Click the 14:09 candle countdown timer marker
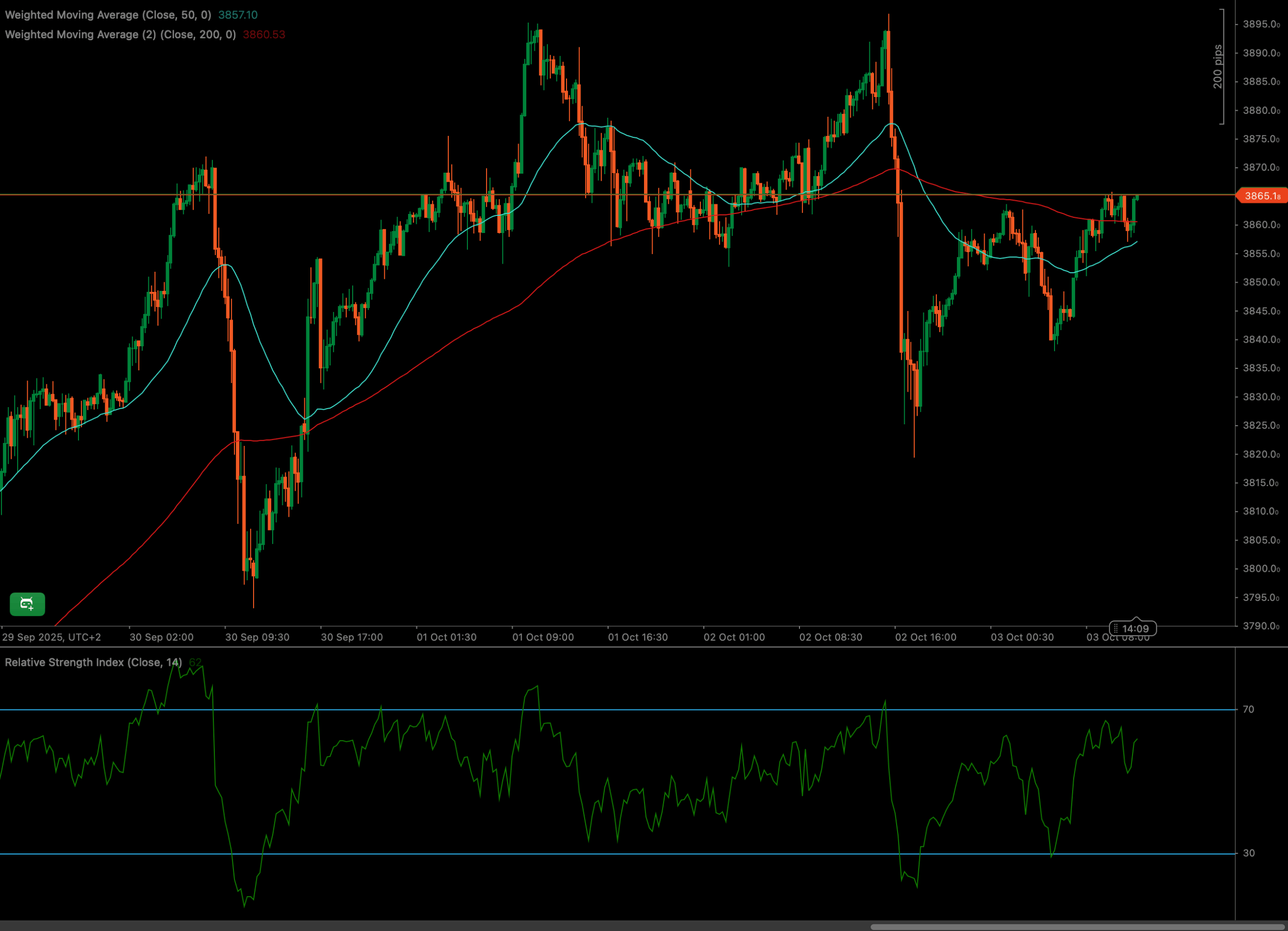Viewport: 1288px width, 931px height. click(x=1133, y=628)
